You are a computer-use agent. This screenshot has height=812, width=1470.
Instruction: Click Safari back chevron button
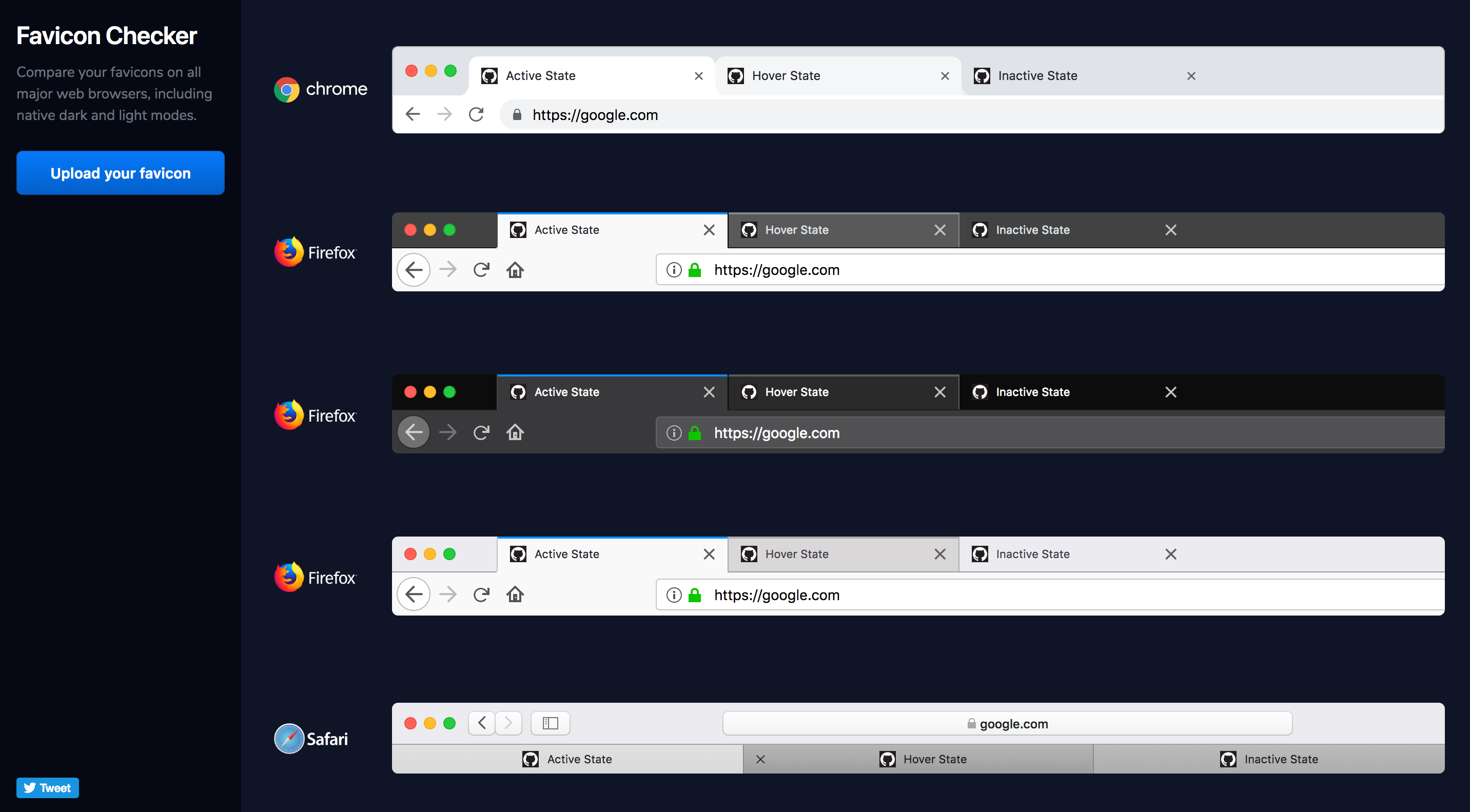click(482, 724)
